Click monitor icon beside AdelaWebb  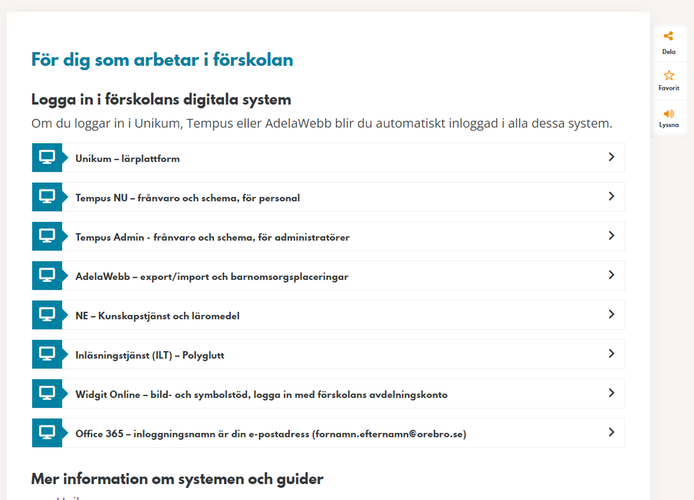click(x=47, y=275)
